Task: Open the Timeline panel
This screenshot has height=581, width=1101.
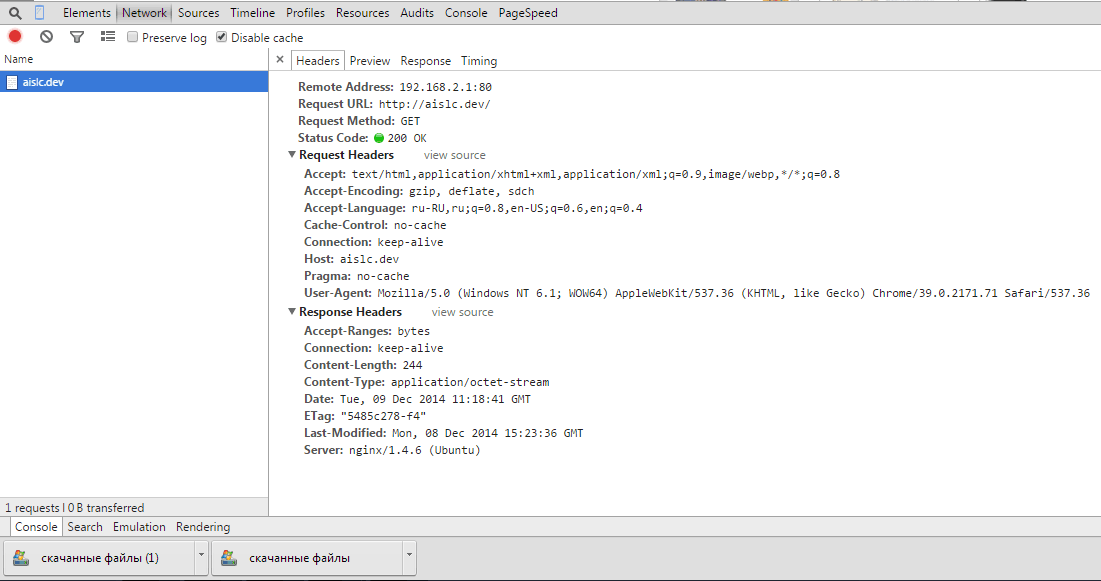Action: click(253, 13)
